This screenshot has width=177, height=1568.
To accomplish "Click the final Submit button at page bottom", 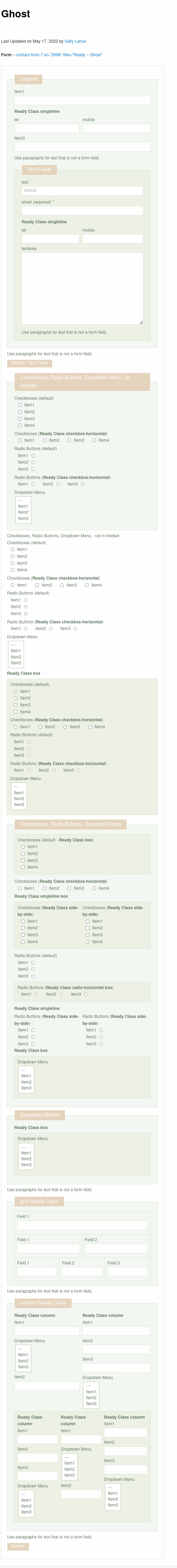I will coord(18,1546).
